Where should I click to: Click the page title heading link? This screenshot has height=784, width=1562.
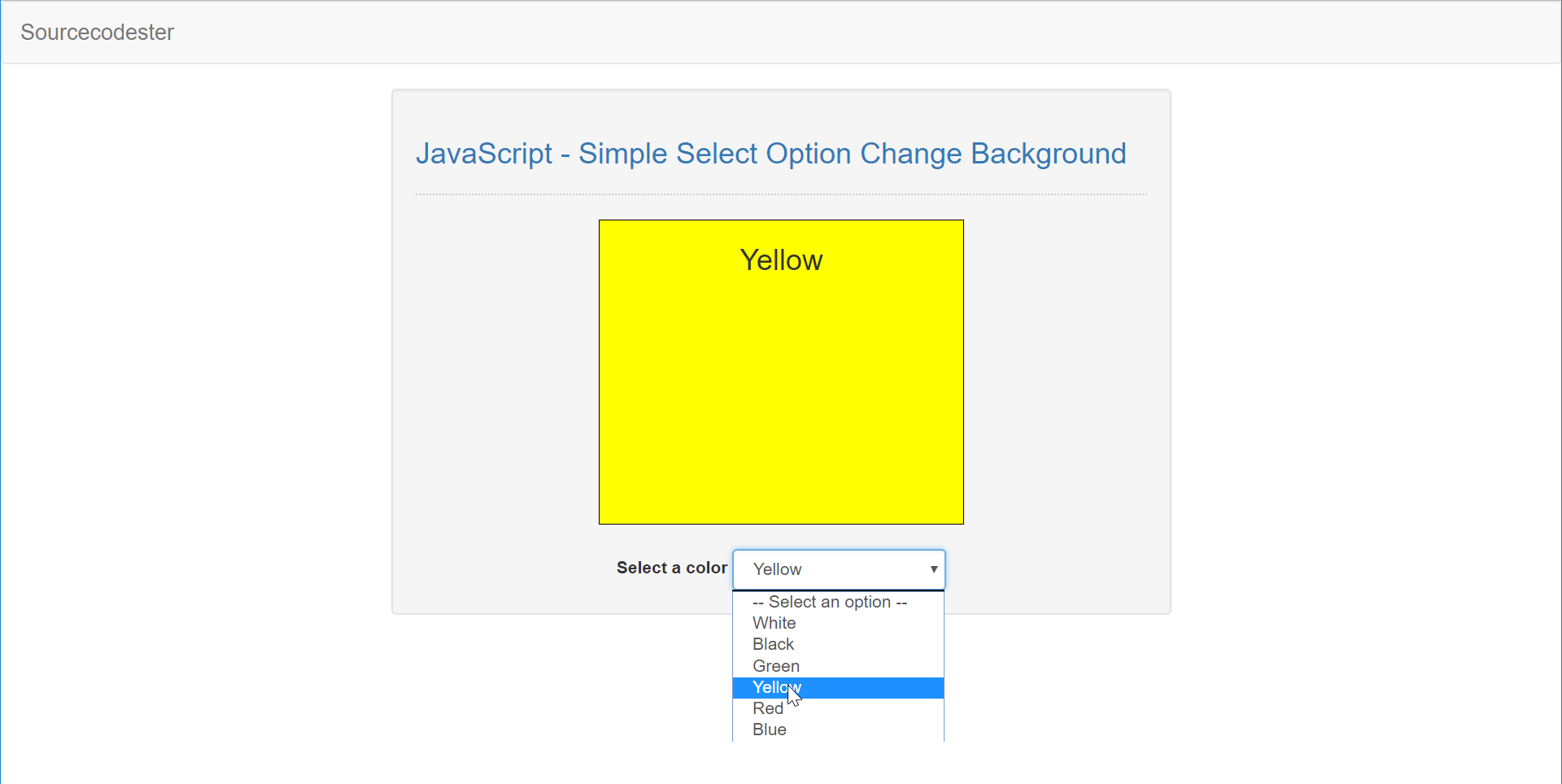[771, 154]
